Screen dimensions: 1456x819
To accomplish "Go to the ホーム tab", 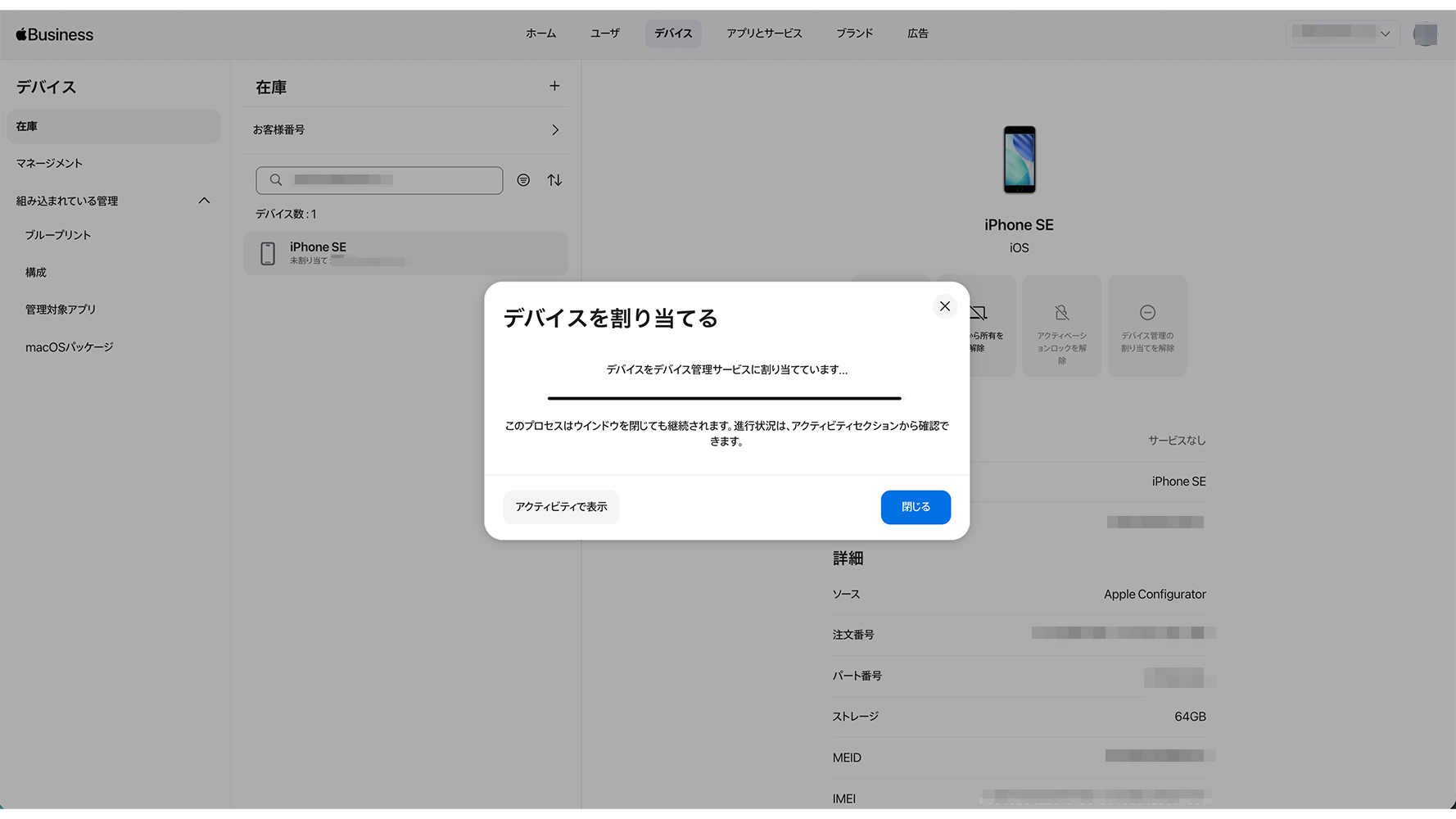I will [x=540, y=34].
